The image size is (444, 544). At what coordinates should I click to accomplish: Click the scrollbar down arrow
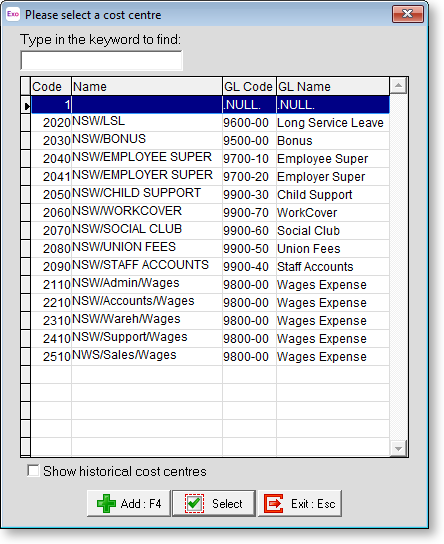(x=398, y=449)
